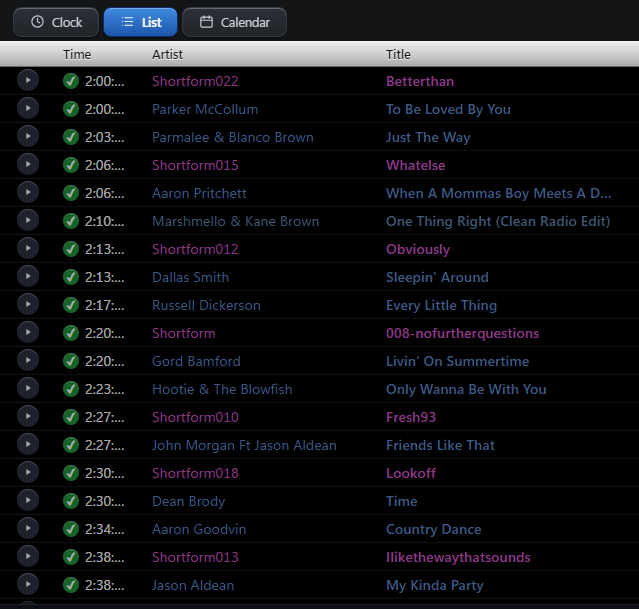Click status check for One Thing Right

coord(71,221)
